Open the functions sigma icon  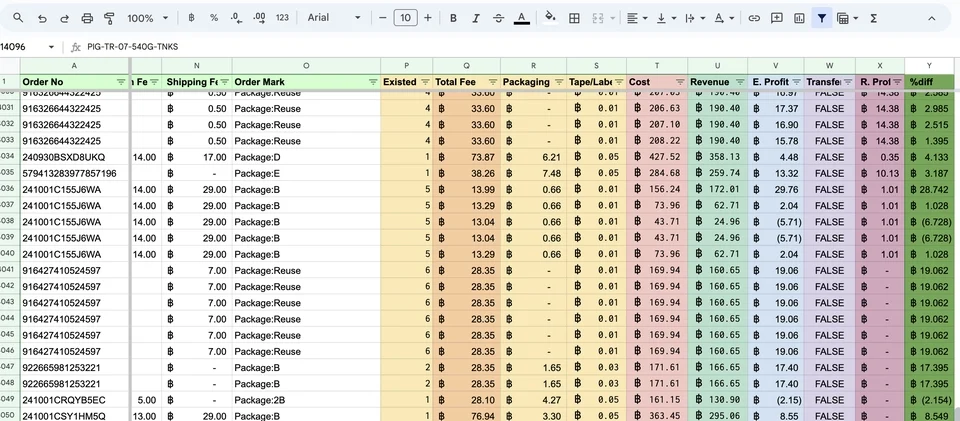point(873,18)
